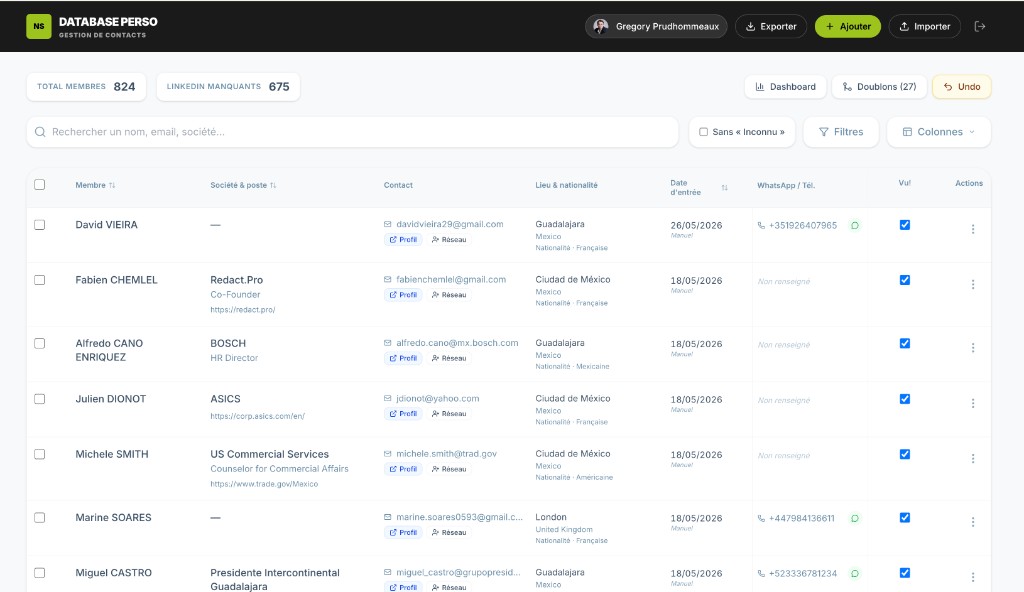Open https://corp.asics.com/en/ link
Image resolution: width=1024 pixels, height=592 pixels.
(x=257, y=416)
